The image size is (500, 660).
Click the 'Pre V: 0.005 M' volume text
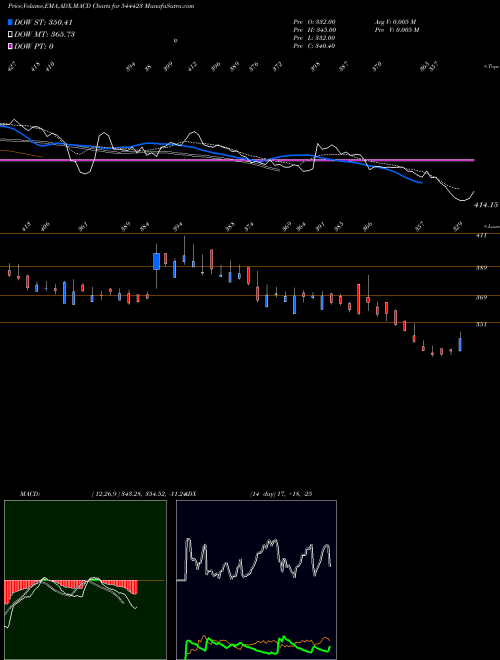396,30
